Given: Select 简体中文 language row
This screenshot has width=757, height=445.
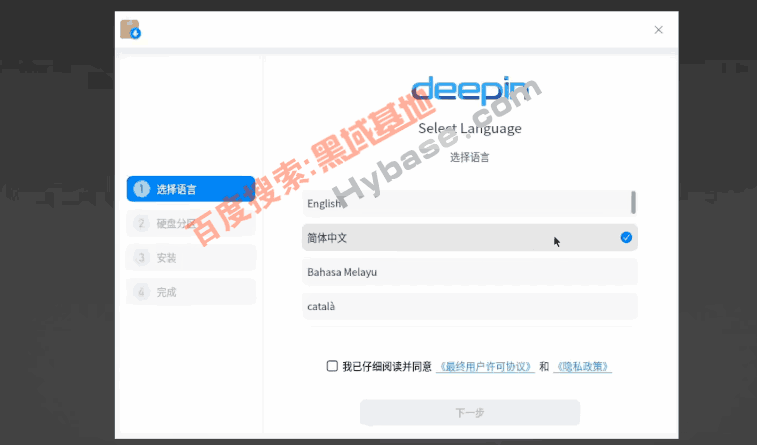Looking at the screenshot, I should (x=470, y=237).
